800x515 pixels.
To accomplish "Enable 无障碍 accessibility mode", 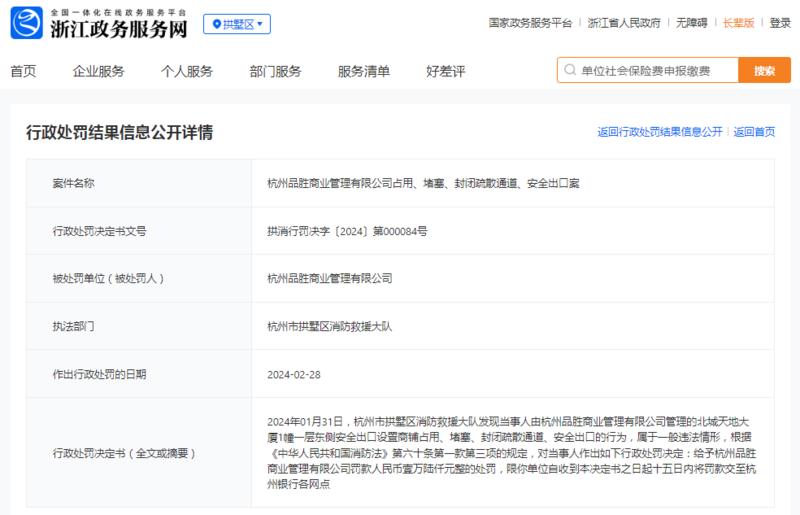I will 691,23.
